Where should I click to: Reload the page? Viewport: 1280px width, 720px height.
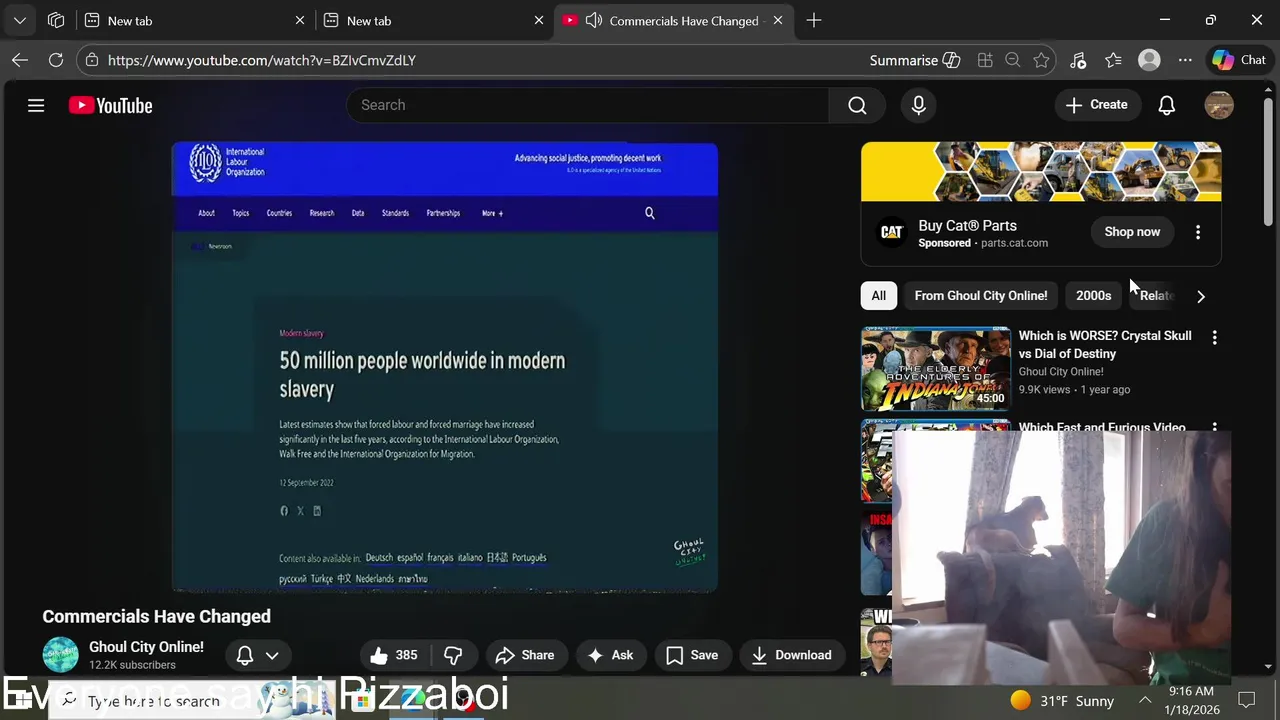click(x=56, y=60)
